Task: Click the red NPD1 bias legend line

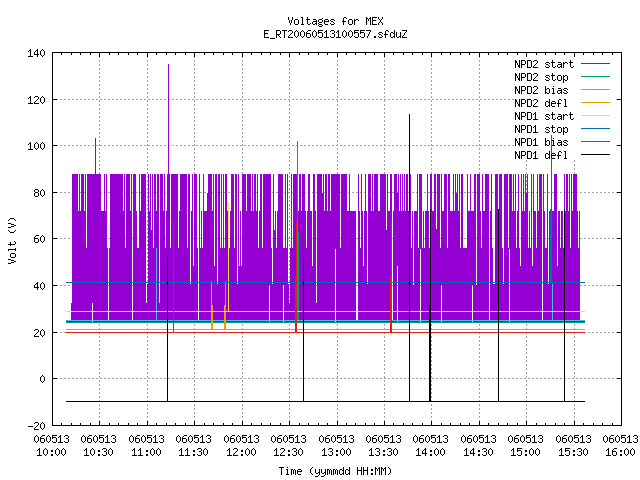Action: (596, 142)
